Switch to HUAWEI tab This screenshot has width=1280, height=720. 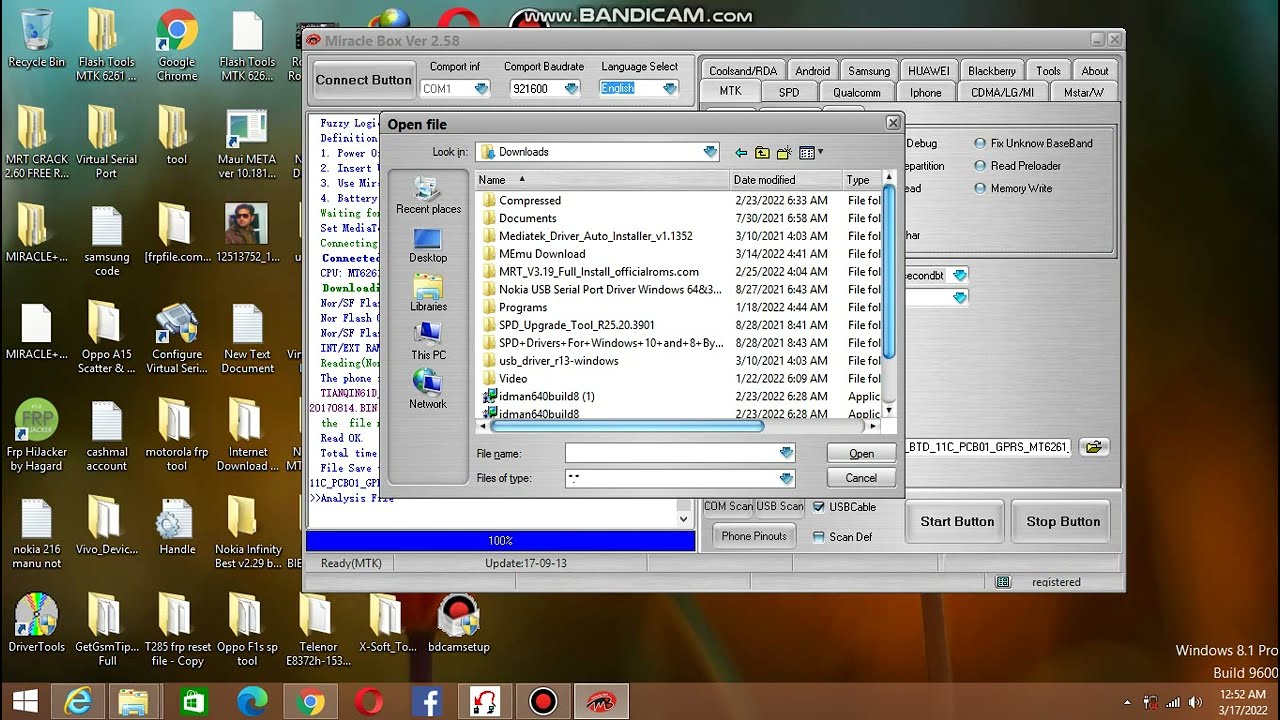tap(929, 71)
